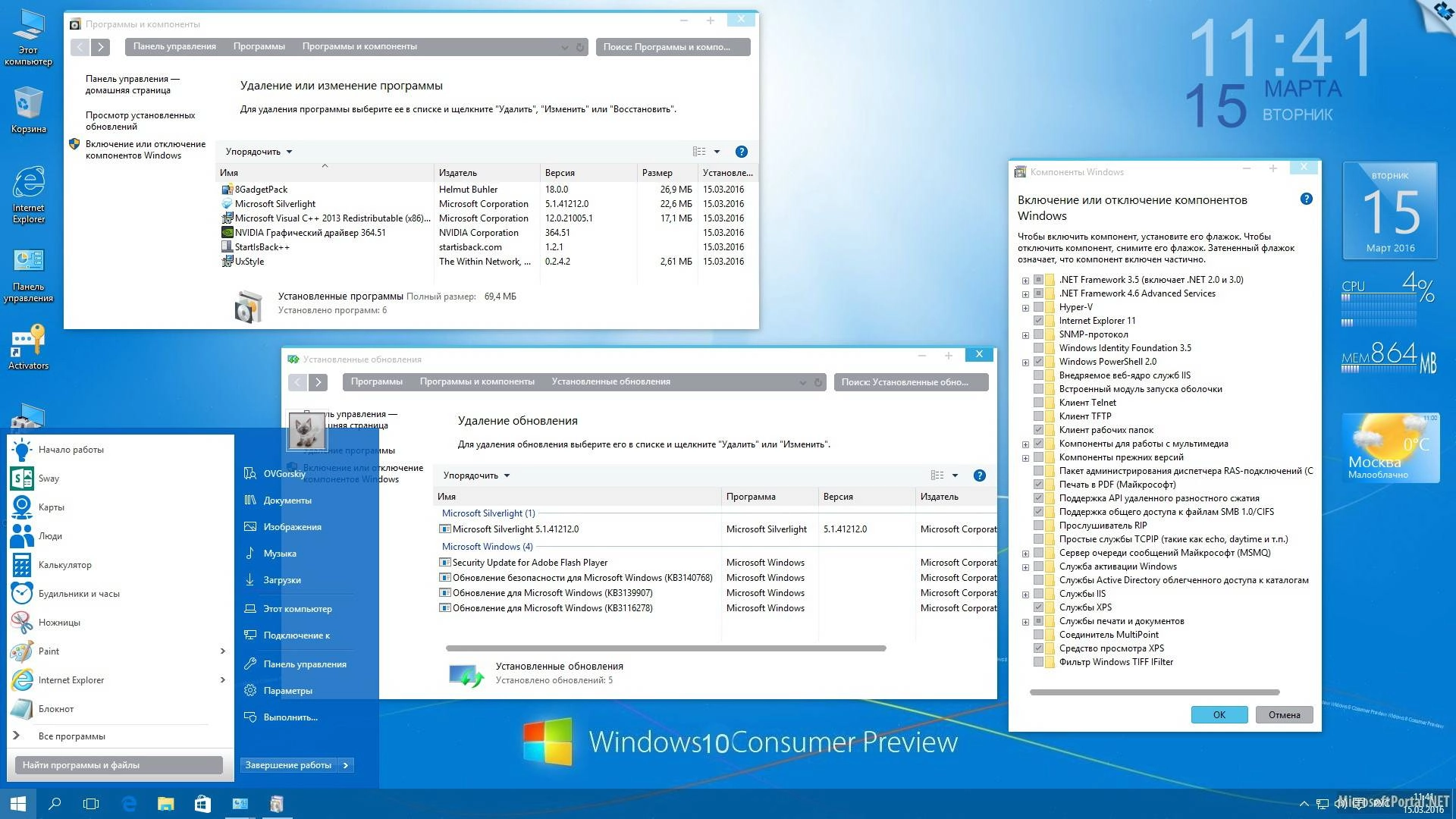This screenshot has width=1456, height=819.
Task: Click help icon in Компоненты Windows dialog
Action: tap(1306, 199)
